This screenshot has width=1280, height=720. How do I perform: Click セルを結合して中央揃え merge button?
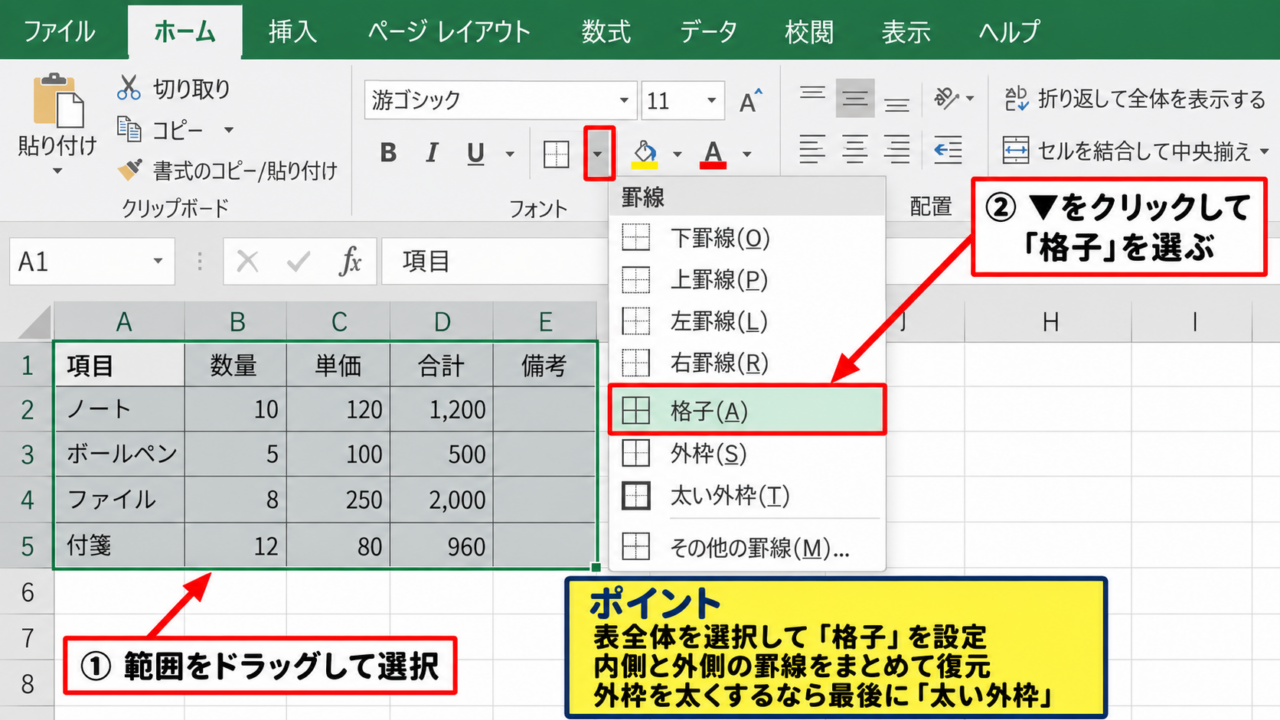pyautogui.click(x=1127, y=152)
